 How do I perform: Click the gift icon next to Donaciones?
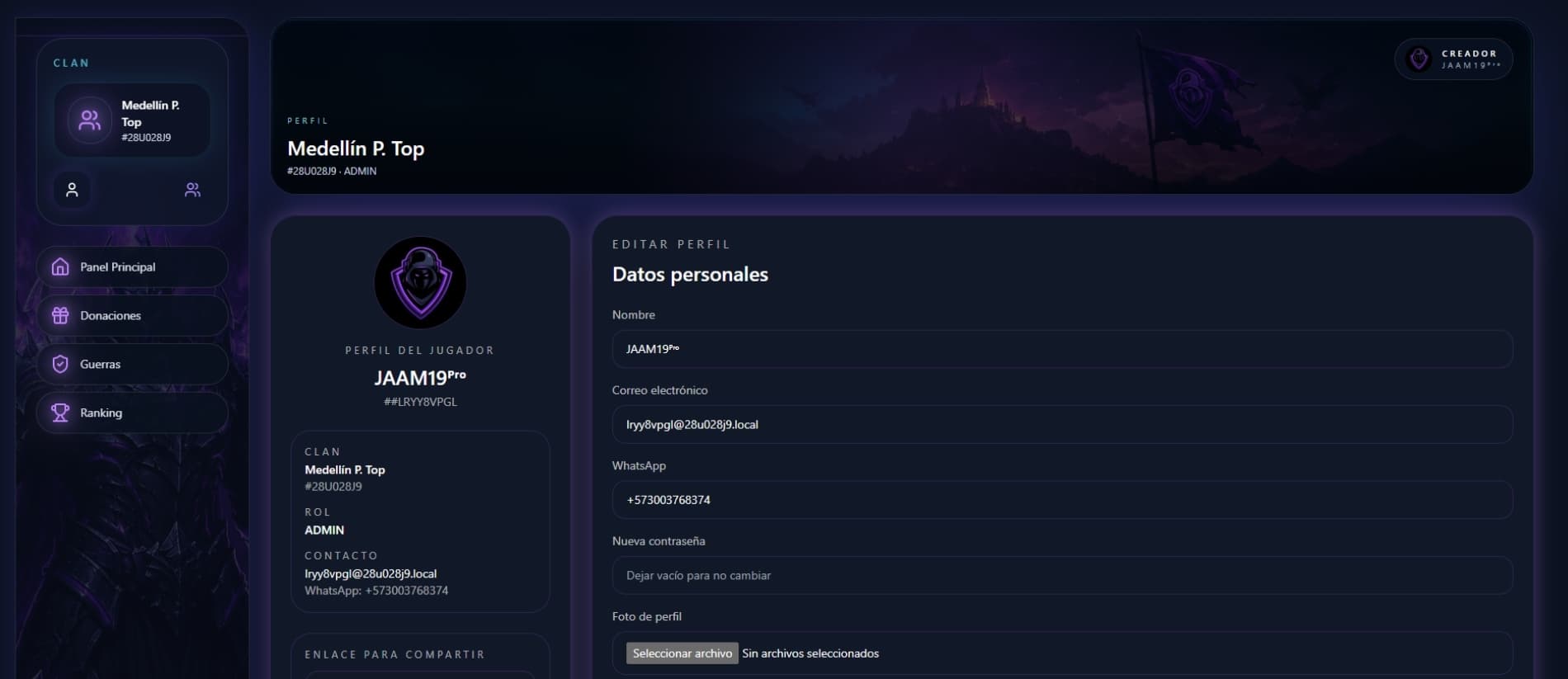tap(60, 315)
